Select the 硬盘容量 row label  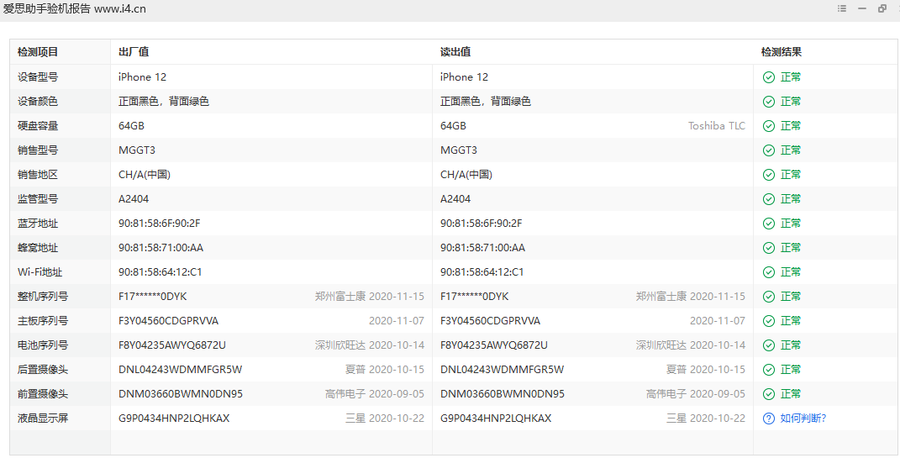pos(37,126)
